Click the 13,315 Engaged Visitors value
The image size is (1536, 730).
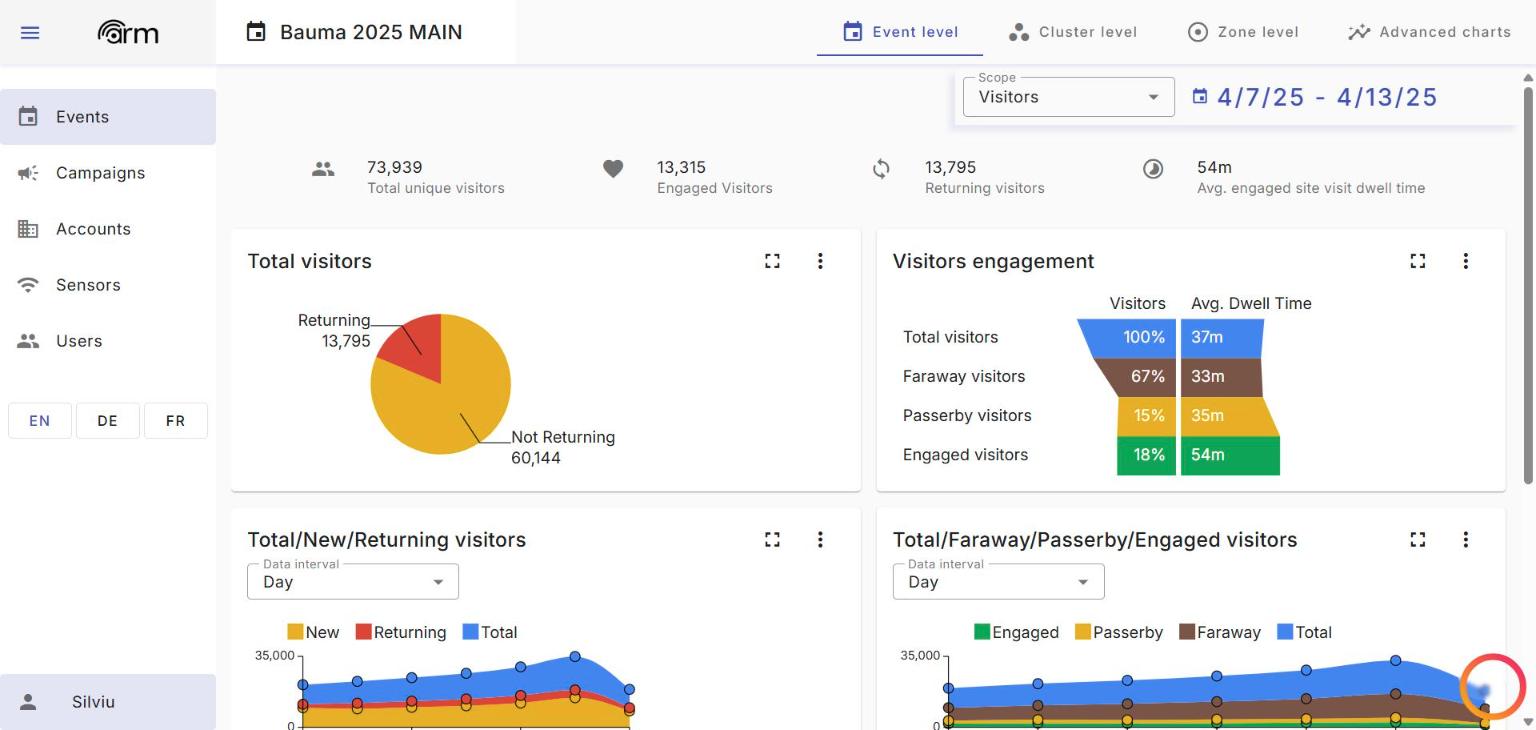pos(681,167)
